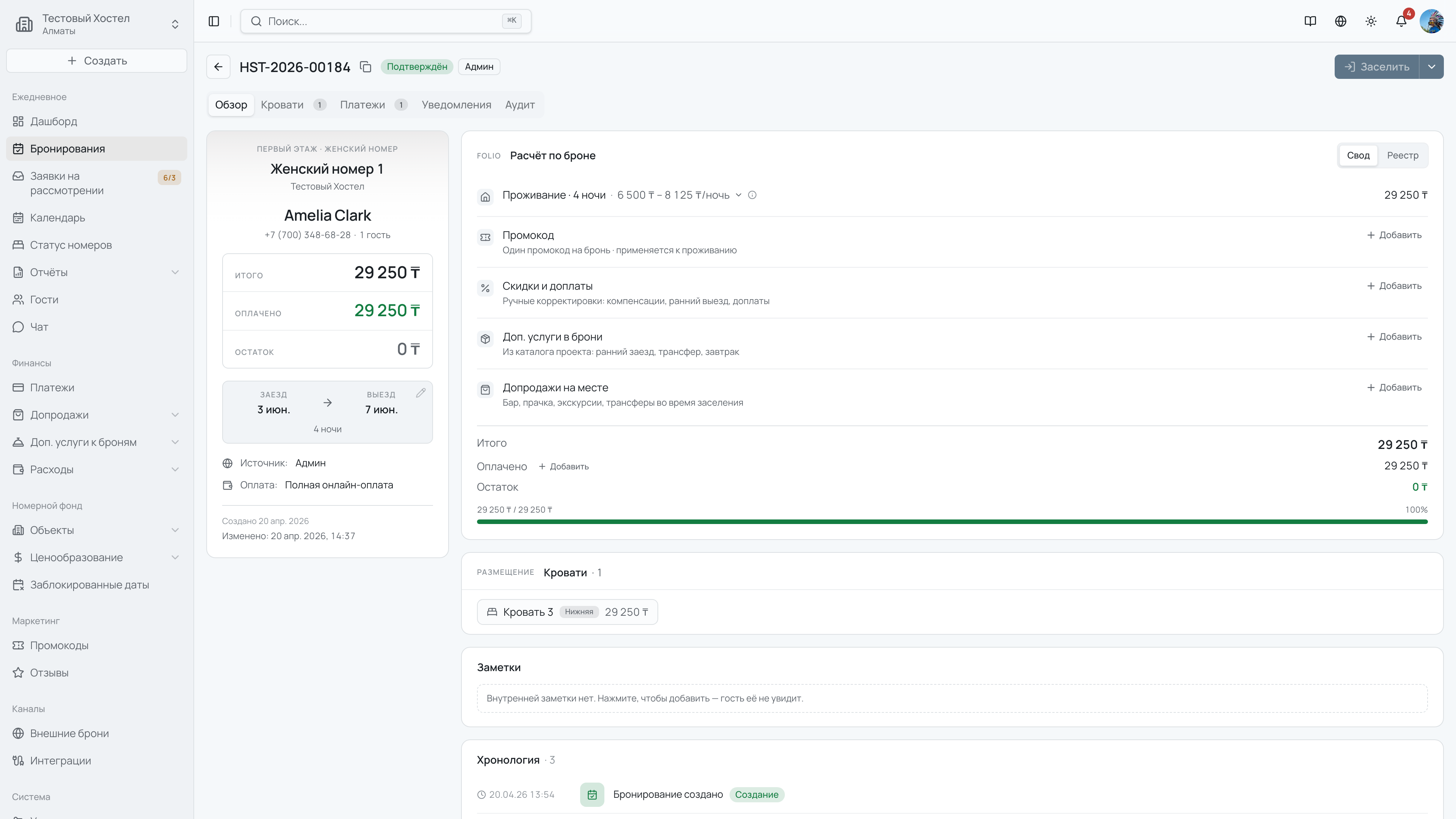The image size is (1456, 819).
Task: Click the Подтверждён status badge
Action: tap(417, 67)
